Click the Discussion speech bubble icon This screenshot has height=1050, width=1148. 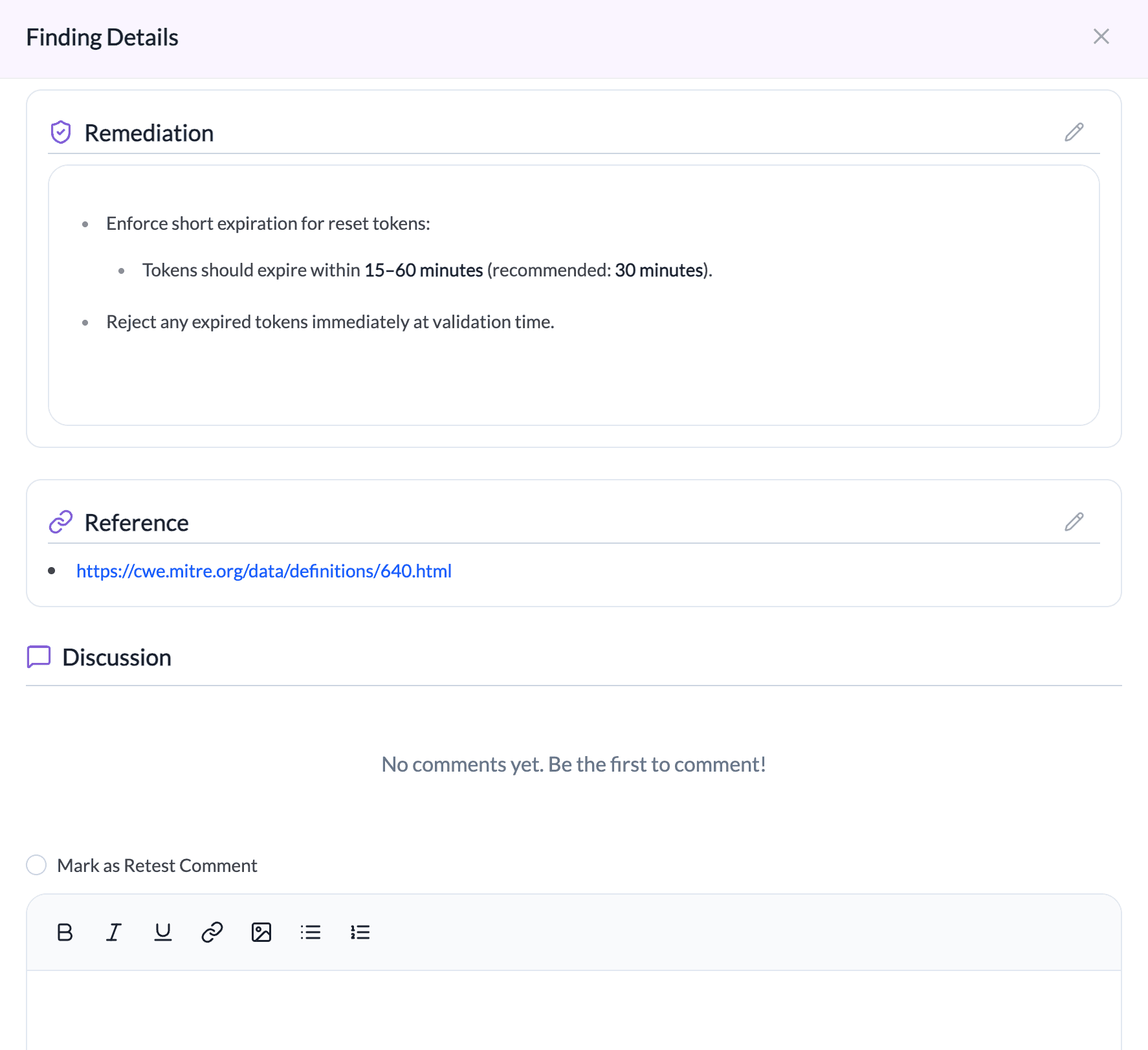click(x=39, y=656)
